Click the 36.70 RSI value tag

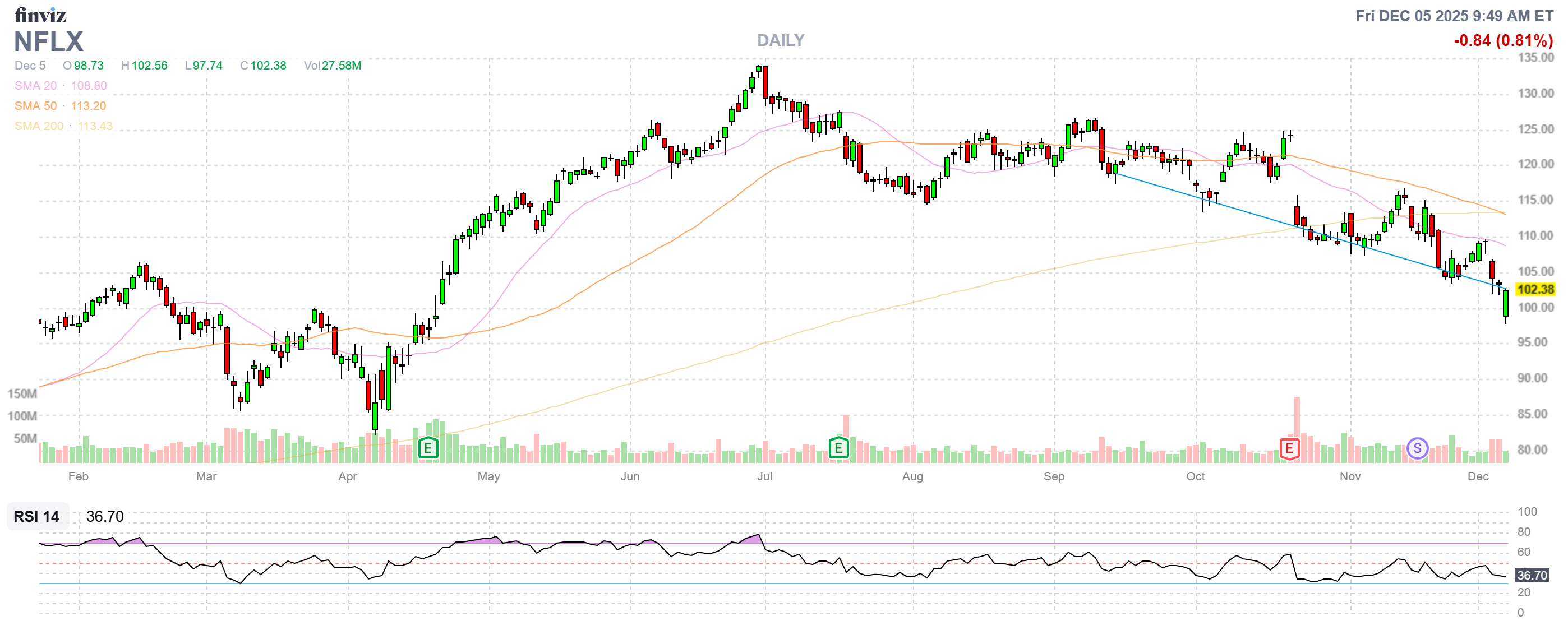coord(1532,575)
